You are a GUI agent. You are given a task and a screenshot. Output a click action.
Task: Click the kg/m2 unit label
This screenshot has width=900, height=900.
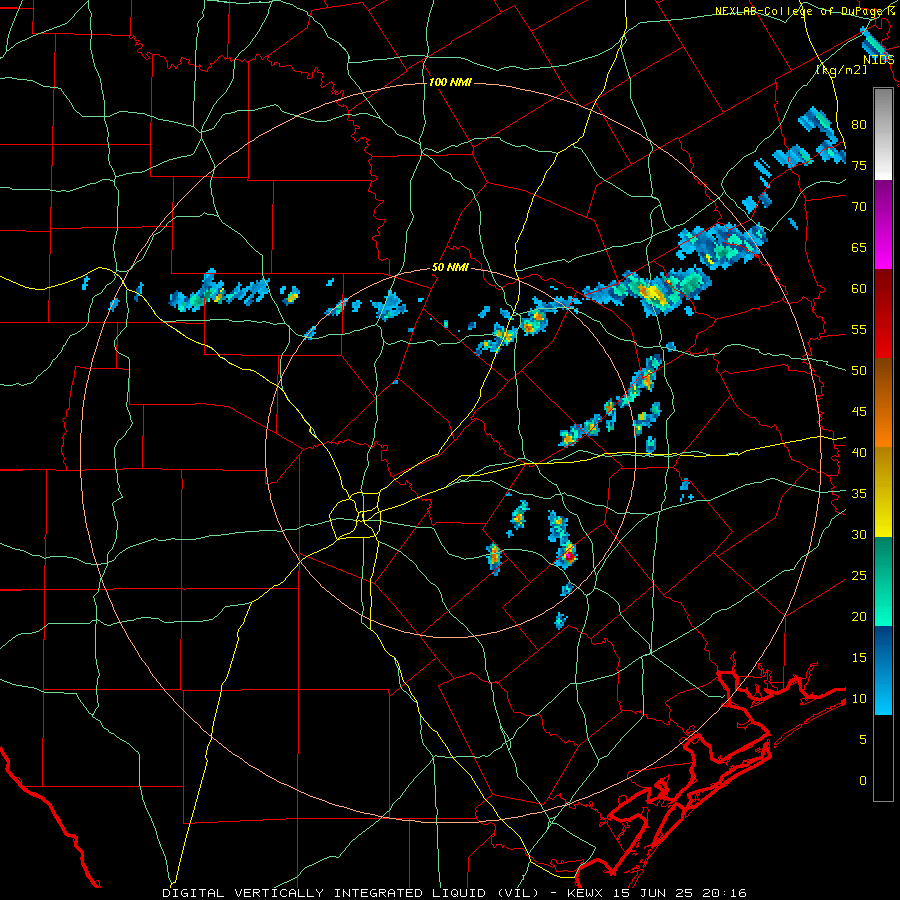[x=841, y=70]
